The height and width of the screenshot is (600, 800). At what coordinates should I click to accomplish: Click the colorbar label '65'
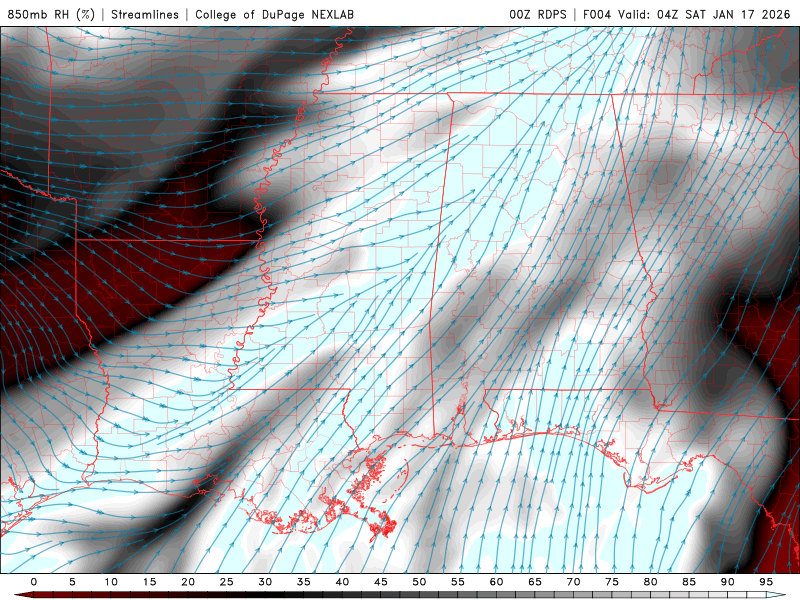(535, 582)
